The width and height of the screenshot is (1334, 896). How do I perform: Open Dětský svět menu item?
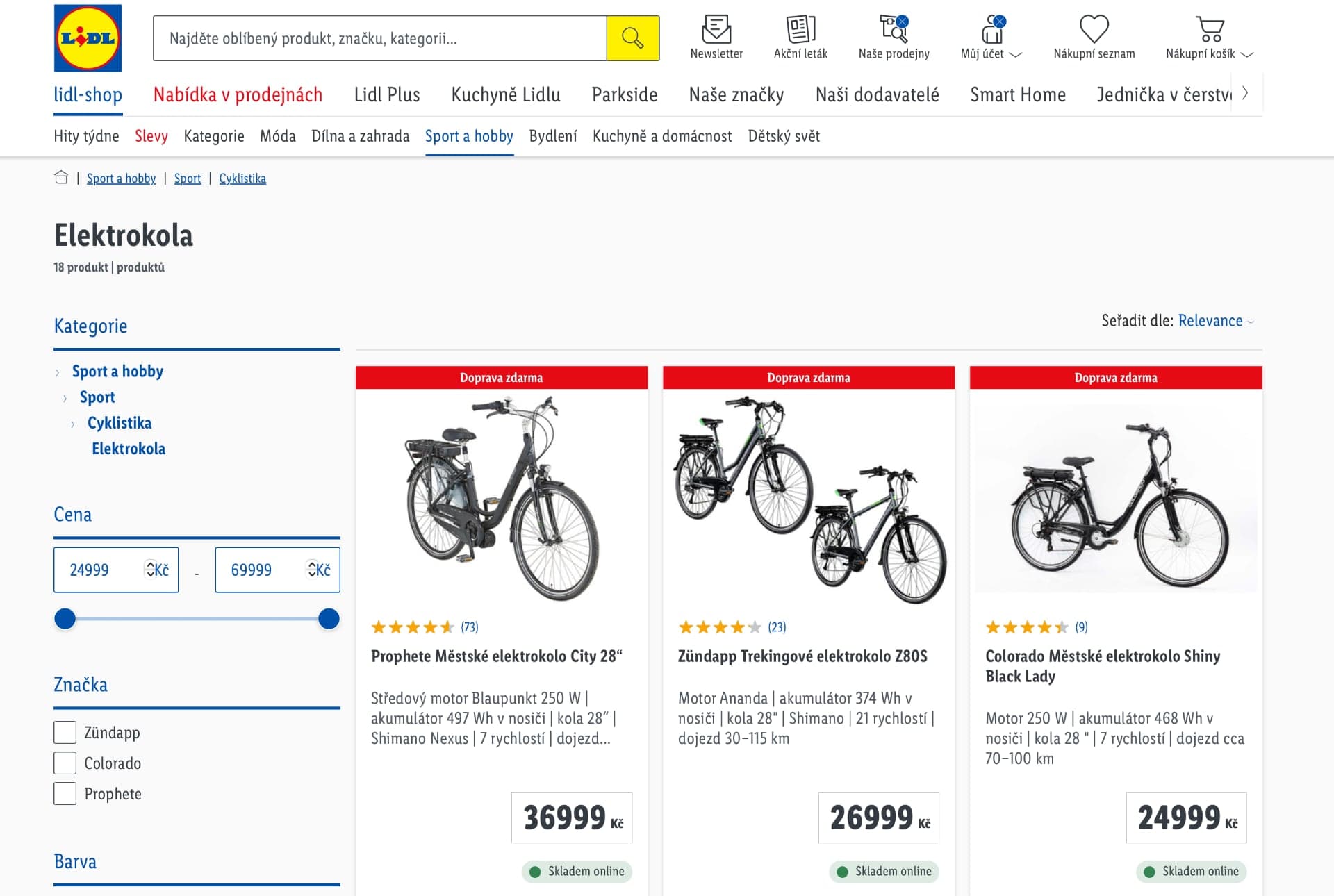[x=784, y=136]
